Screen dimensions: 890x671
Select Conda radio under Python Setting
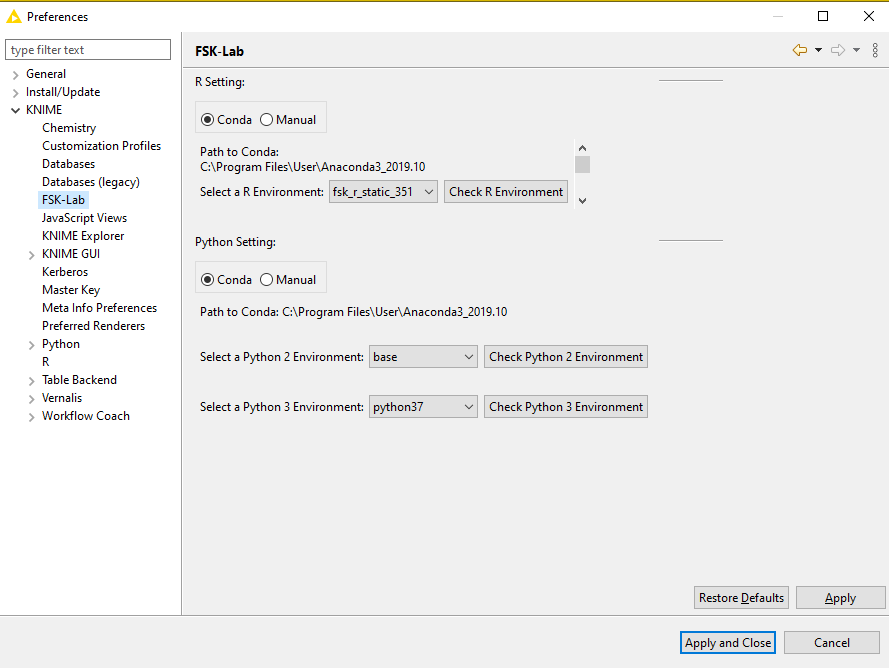(x=226, y=280)
